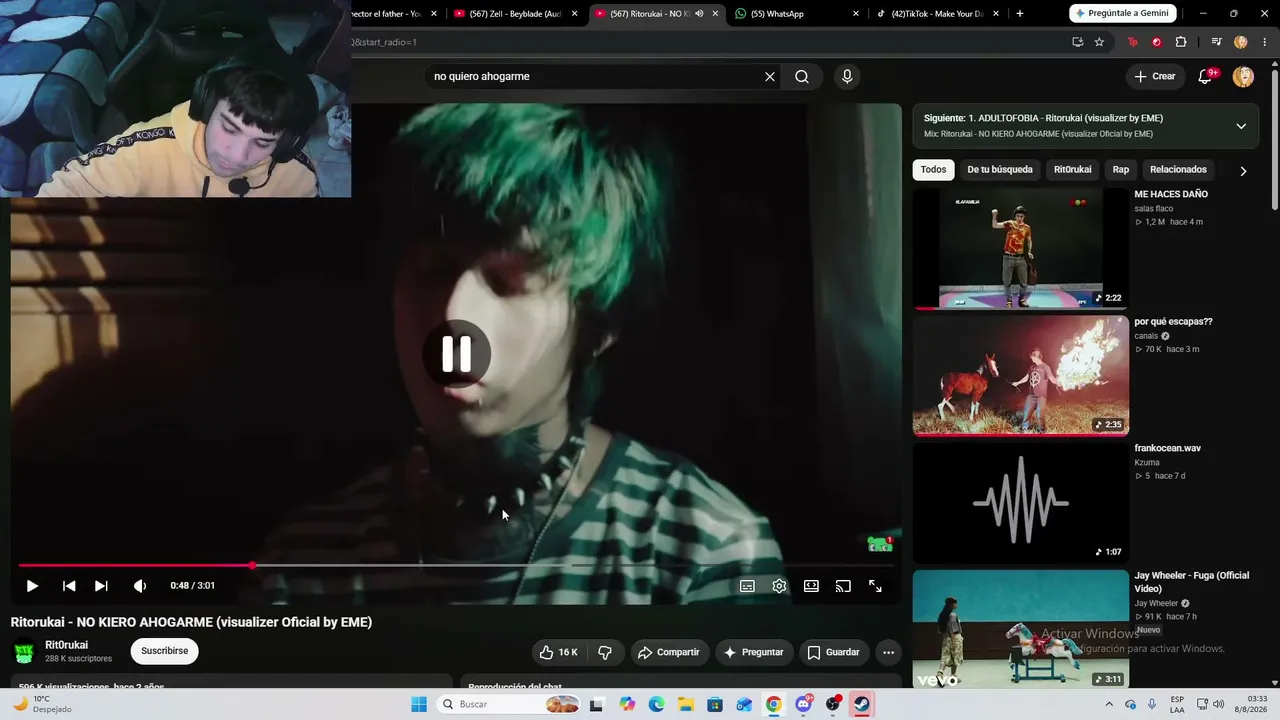Click the large pause overlay on video
This screenshot has height=720, width=1280.
pyautogui.click(x=457, y=353)
